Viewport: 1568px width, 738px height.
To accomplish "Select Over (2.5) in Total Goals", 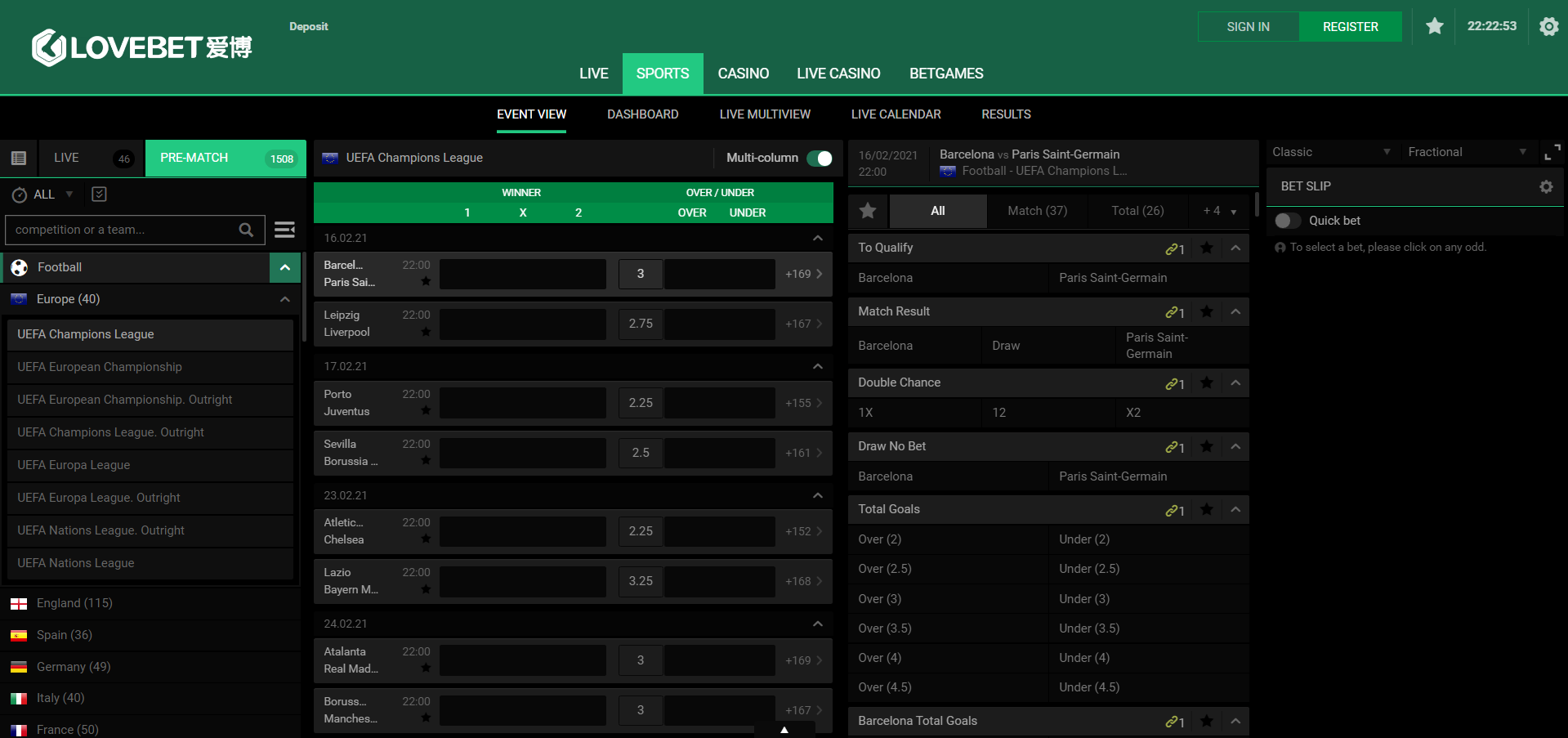I will pos(948,569).
